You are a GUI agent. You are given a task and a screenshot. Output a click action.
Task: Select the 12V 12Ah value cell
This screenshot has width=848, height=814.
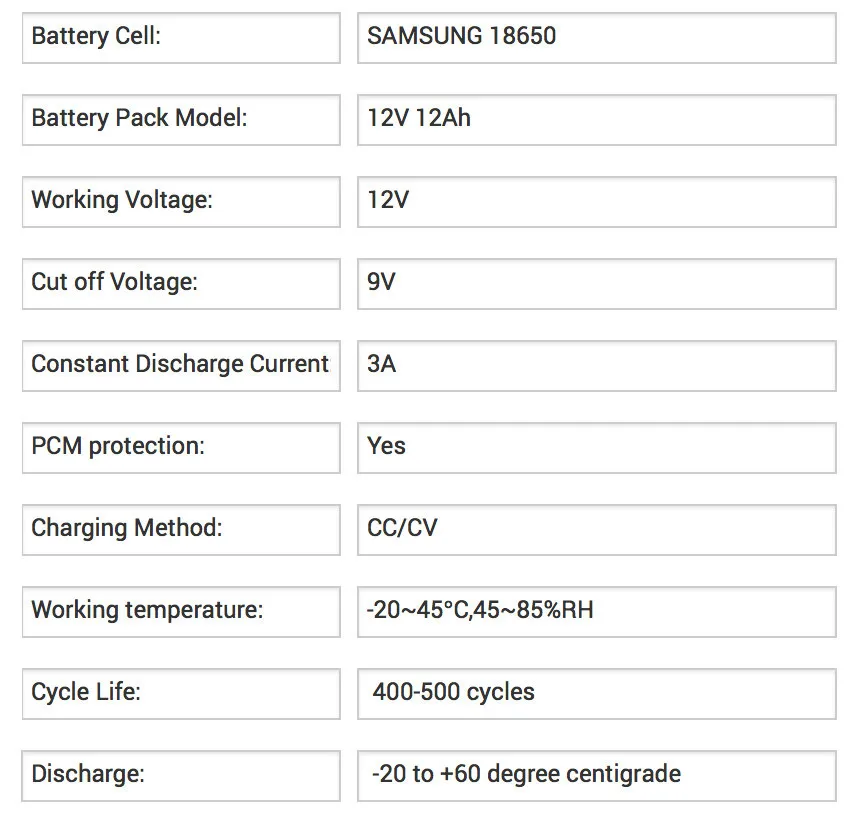597,120
